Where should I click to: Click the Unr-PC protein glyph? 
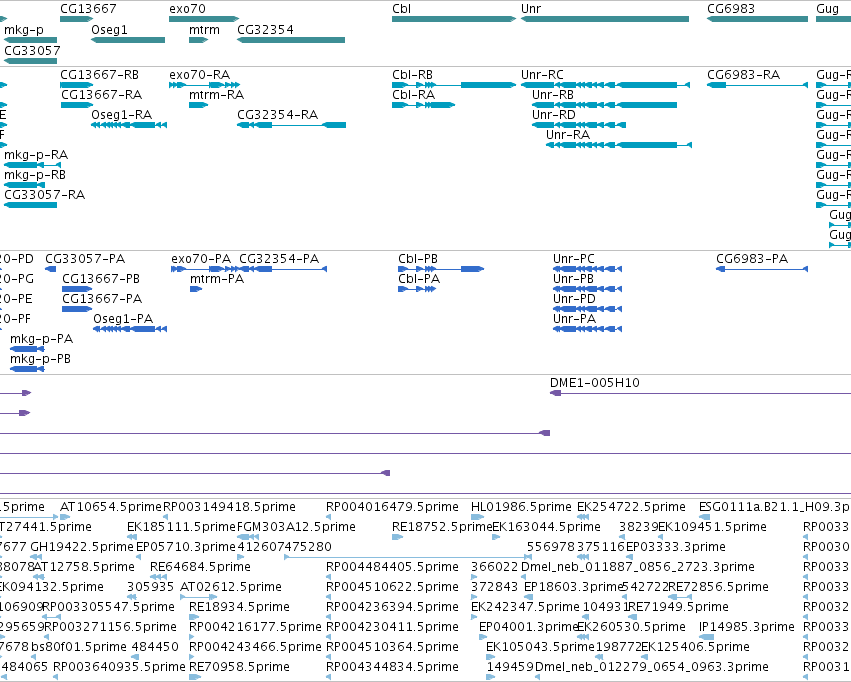coord(587,269)
